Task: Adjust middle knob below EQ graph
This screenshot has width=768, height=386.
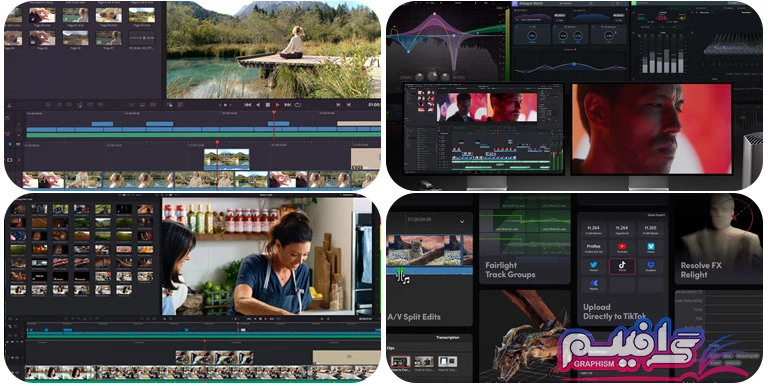Action: coord(432,76)
